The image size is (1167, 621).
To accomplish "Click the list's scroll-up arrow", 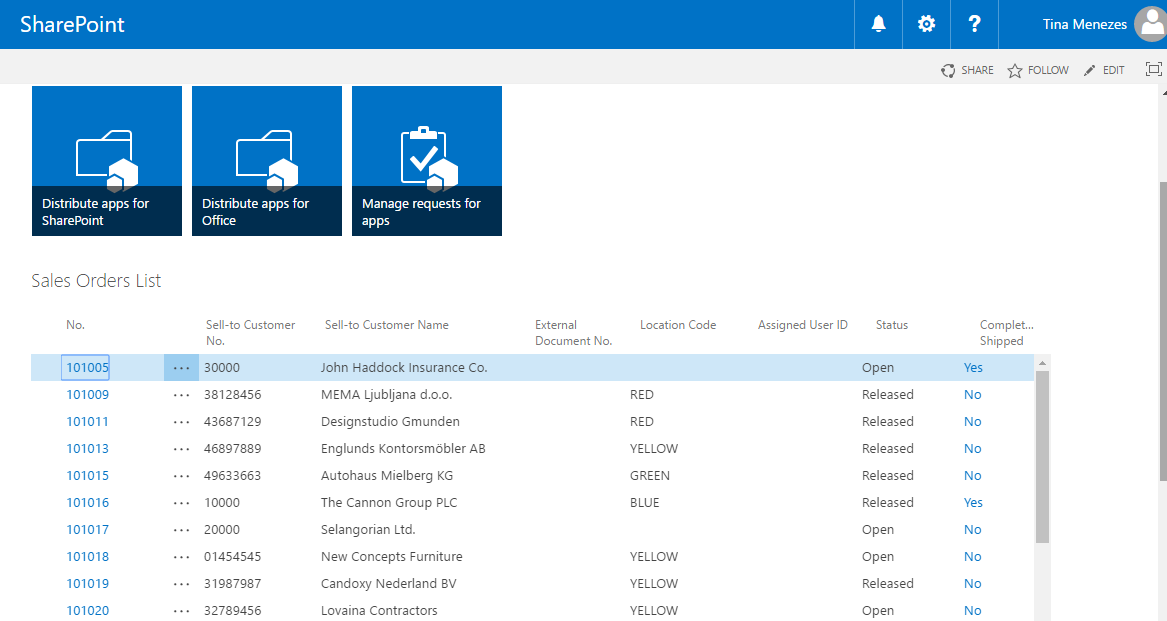I will pos(1043,363).
